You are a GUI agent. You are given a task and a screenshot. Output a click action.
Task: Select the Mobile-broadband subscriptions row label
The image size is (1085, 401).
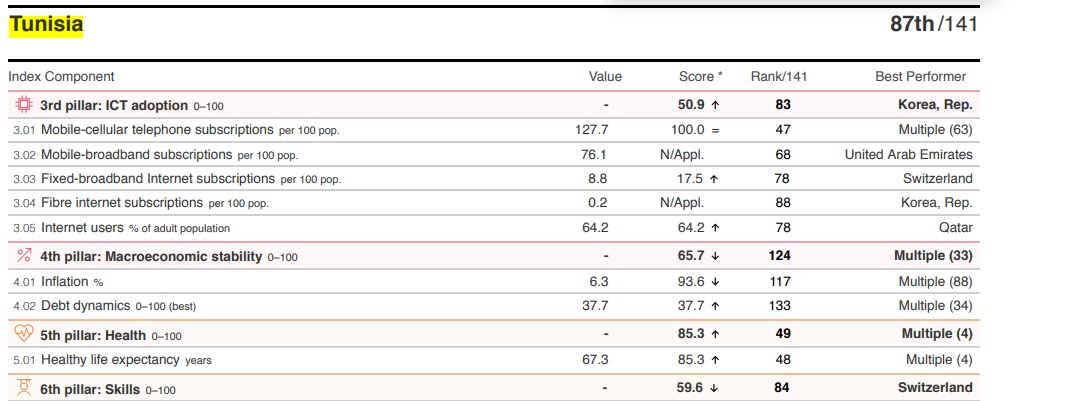tap(136, 155)
